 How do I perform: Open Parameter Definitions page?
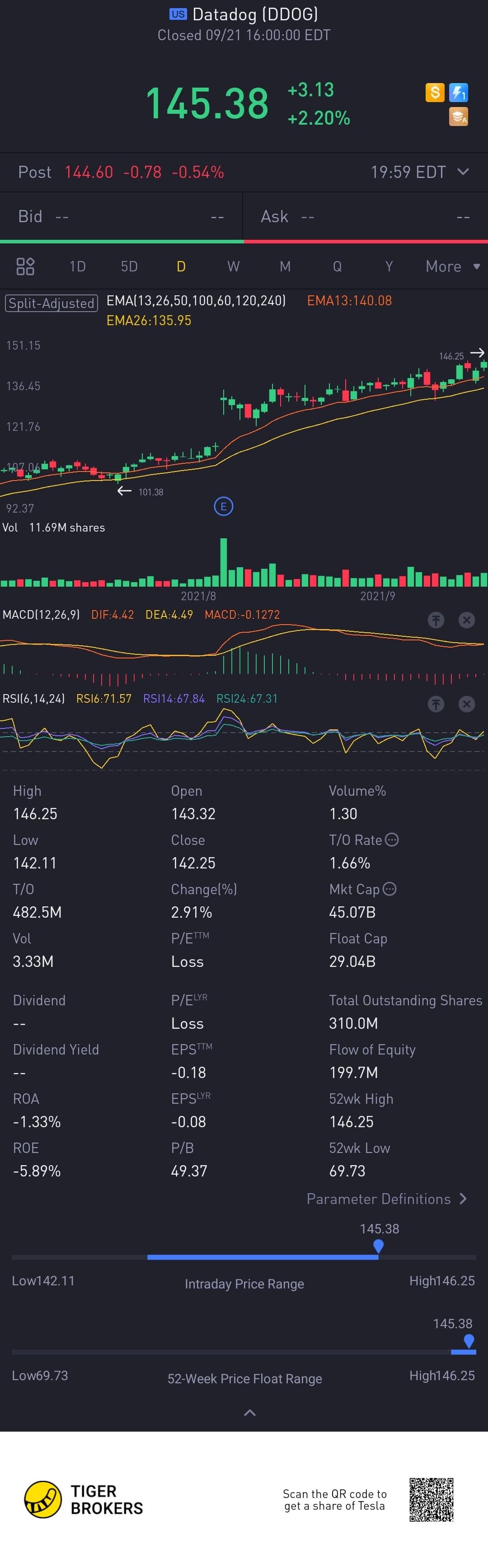tap(387, 1199)
